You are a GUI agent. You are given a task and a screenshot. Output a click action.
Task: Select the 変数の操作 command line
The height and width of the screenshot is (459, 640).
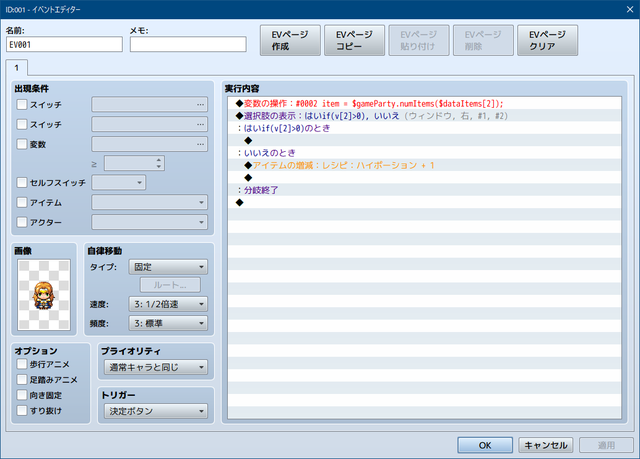coord(424,104)
